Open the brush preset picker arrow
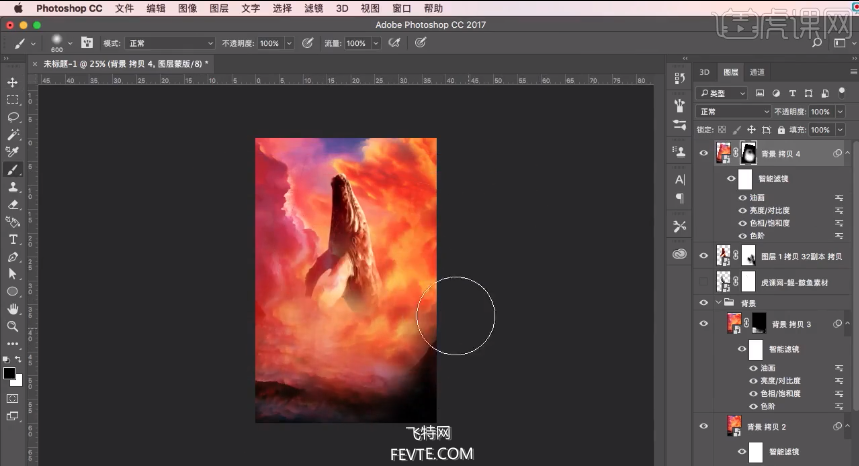The height and width of the screenshot is (466, 859). click(x=70, y=43)
